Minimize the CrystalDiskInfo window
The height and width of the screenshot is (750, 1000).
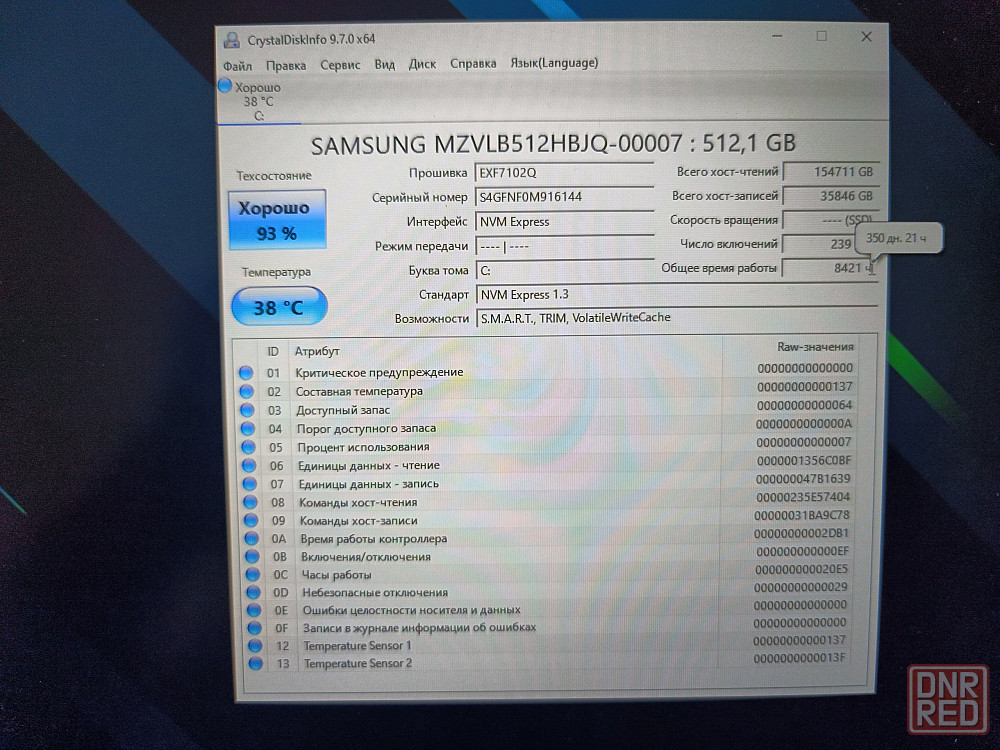coord(777,36)
